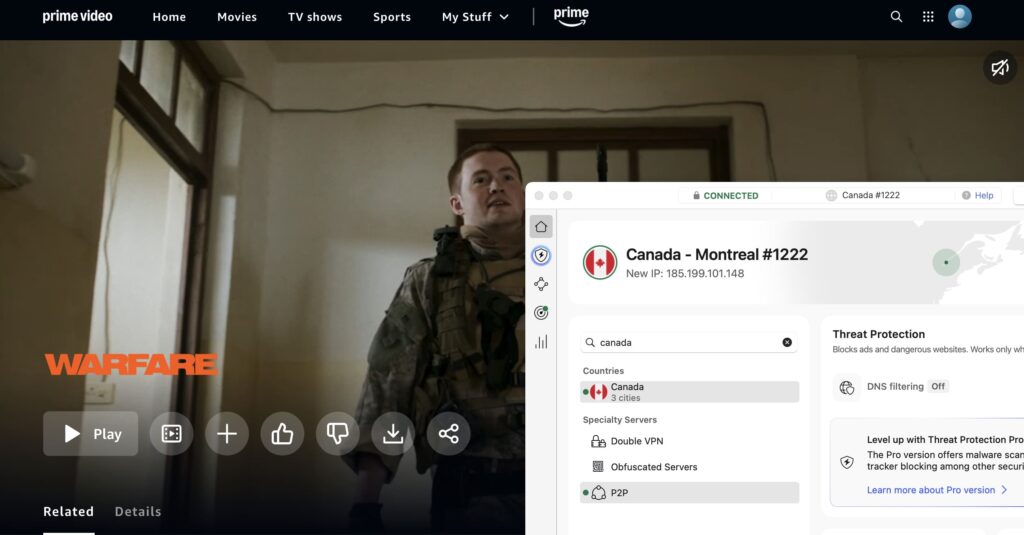Click the prime video logo

pos(77,16)
